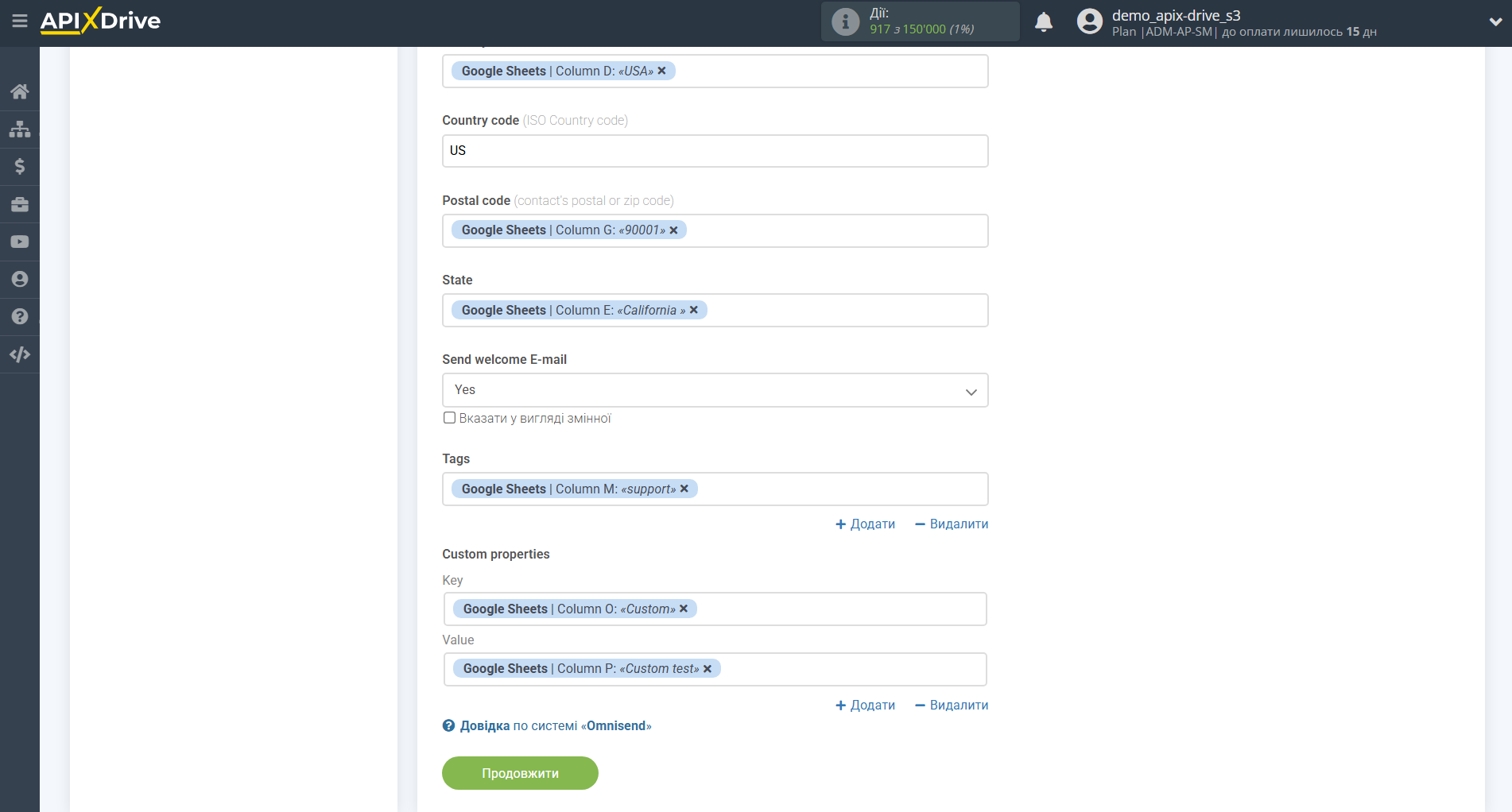Remove the Column E California value

pyautogui.click(x=694, y=310)
